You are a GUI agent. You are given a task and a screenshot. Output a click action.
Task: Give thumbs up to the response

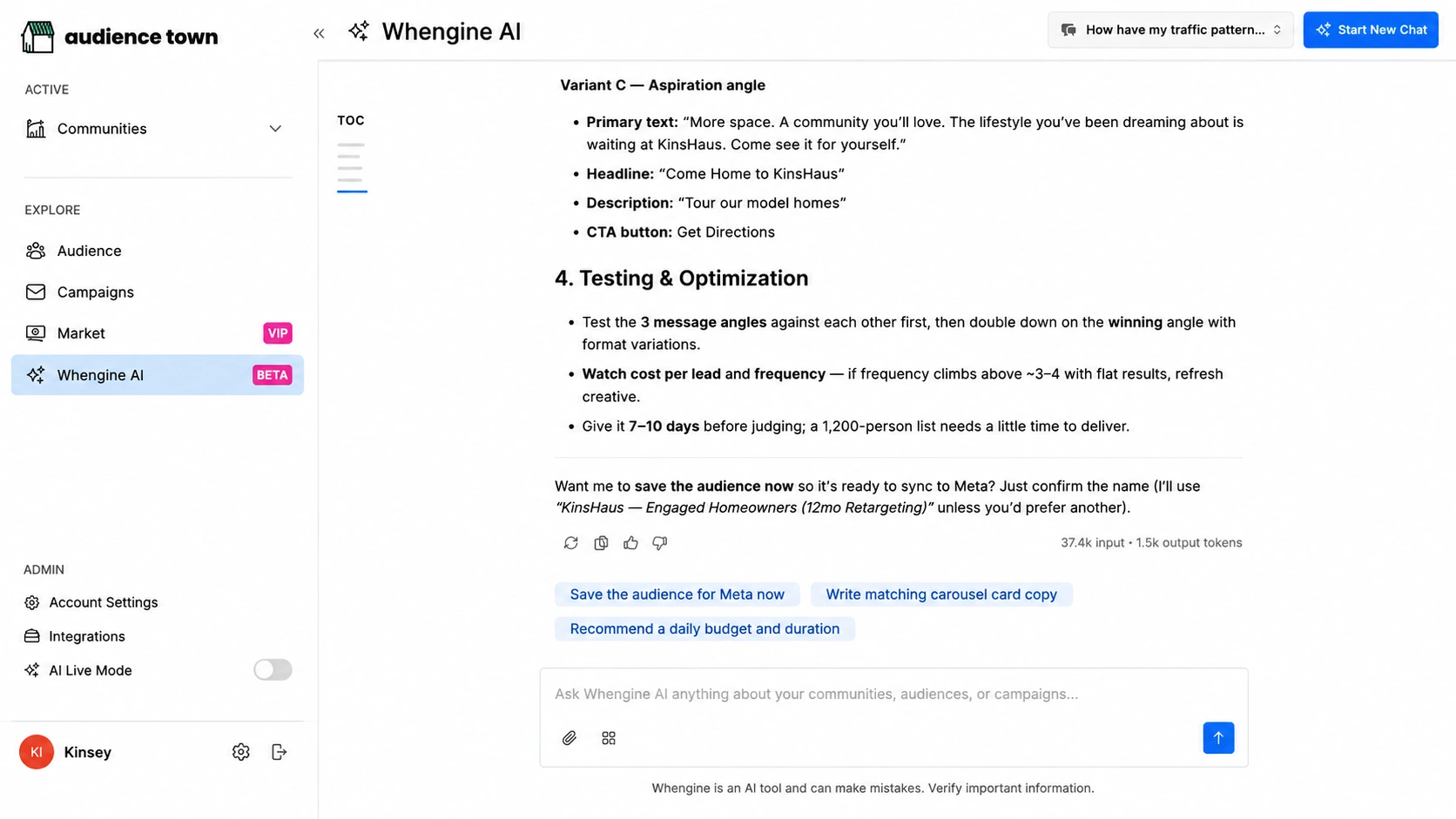[630, 543]
